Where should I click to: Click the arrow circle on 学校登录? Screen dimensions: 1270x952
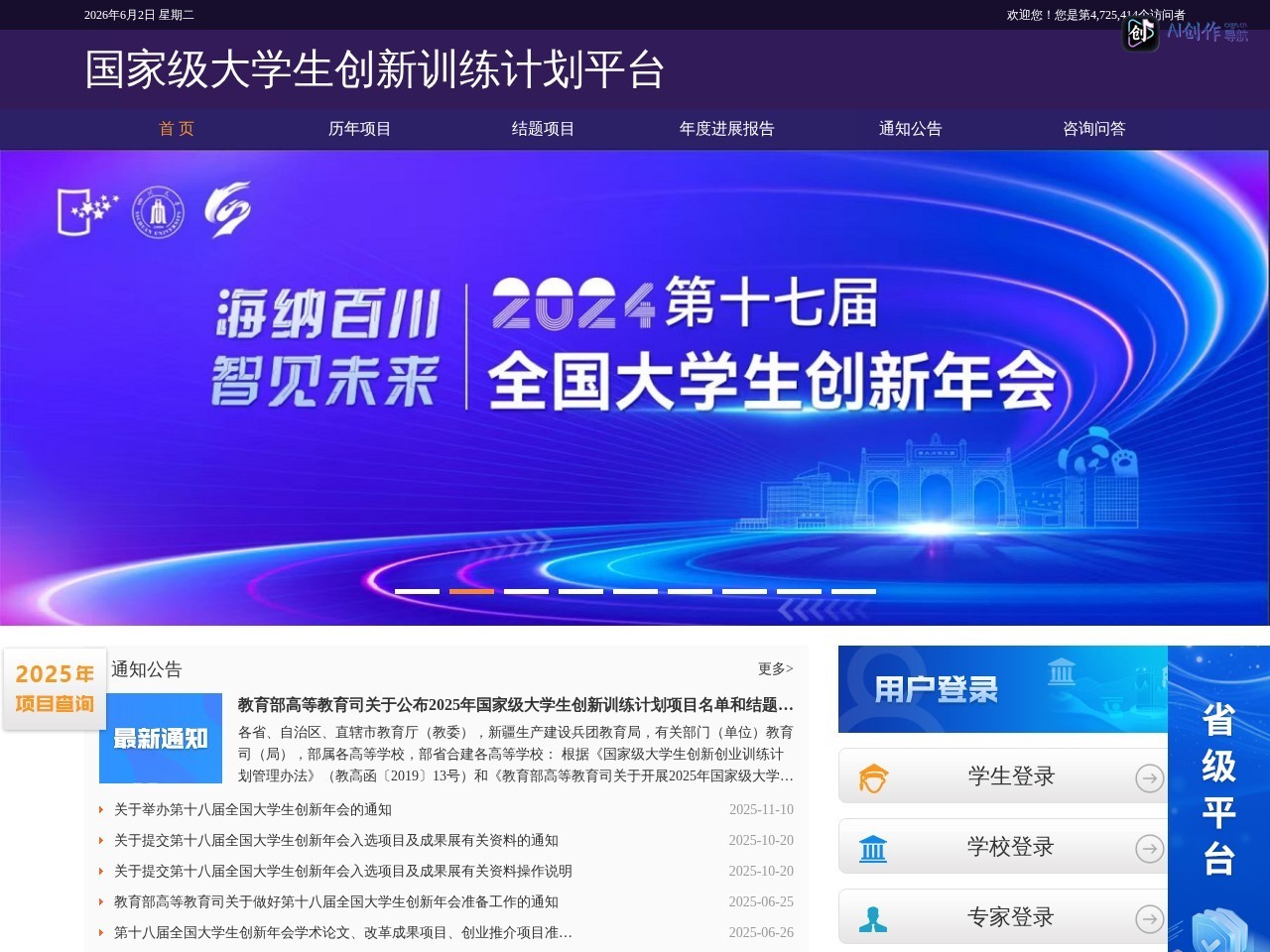(1150, 849)
